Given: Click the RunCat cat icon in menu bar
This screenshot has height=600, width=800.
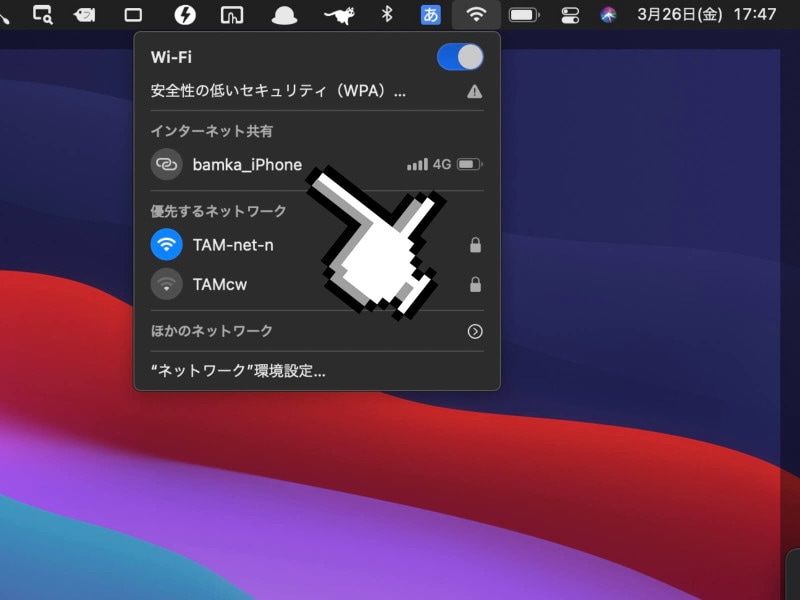Looking at the screenshot, I should click(337, 14).
